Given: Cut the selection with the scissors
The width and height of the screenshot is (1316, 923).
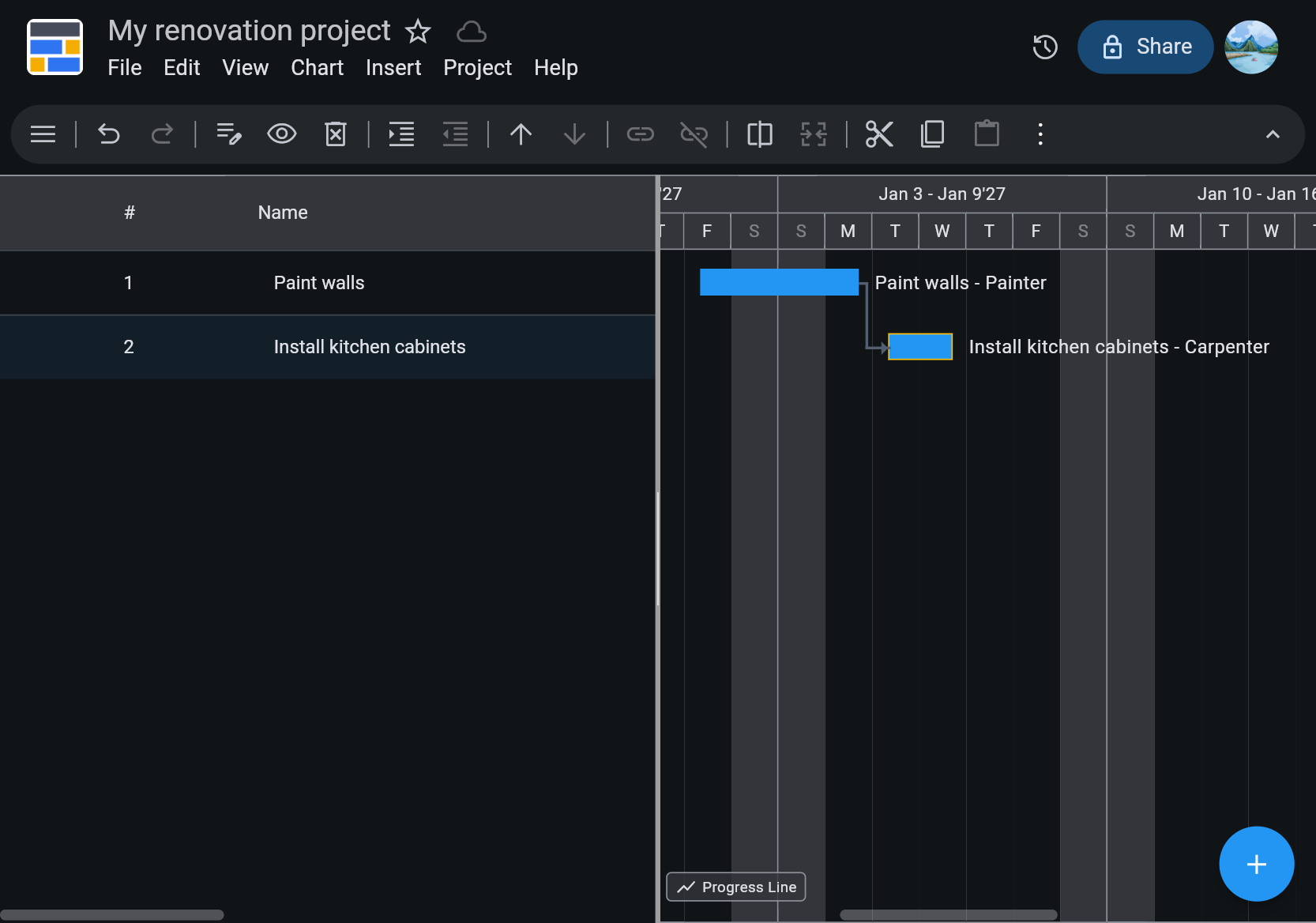Looking at the screenshot, I should tap(879, 134).
